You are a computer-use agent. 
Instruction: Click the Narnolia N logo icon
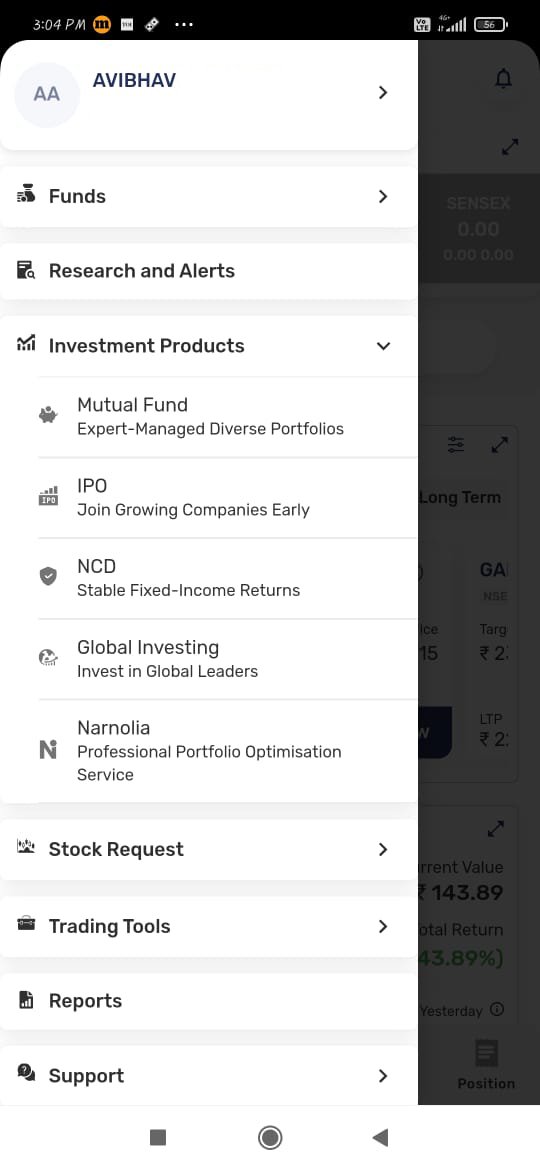(x=48, y=749)
